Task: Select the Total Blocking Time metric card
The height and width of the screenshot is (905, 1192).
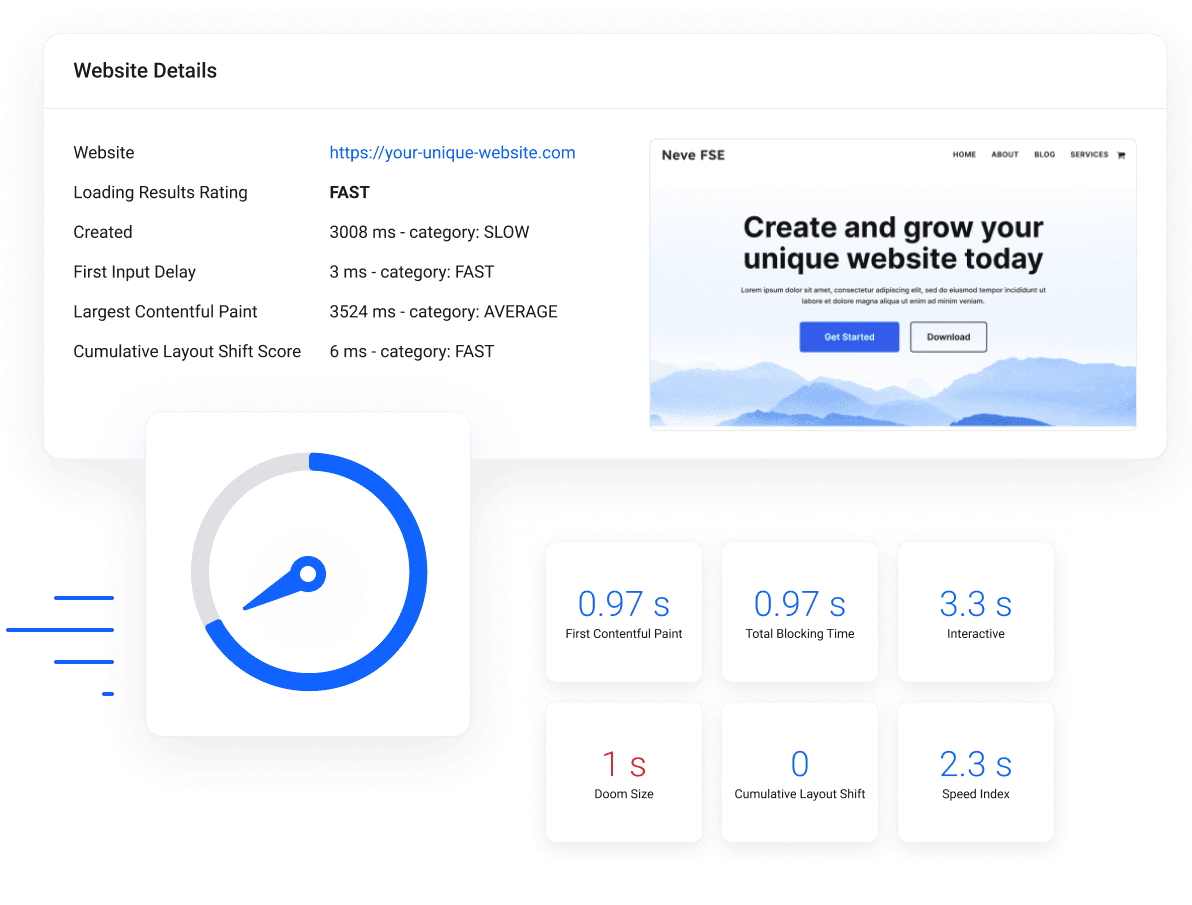Action: (799, 612)
